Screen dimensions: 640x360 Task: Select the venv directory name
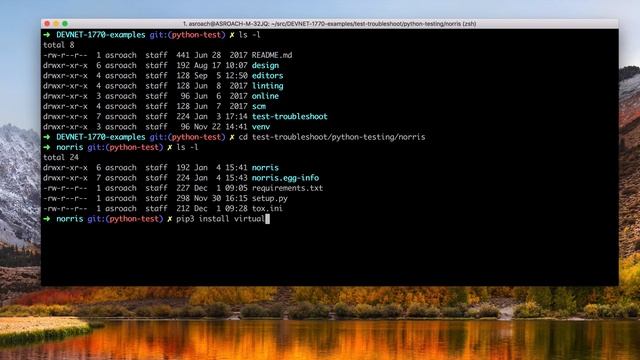point(261,127)
